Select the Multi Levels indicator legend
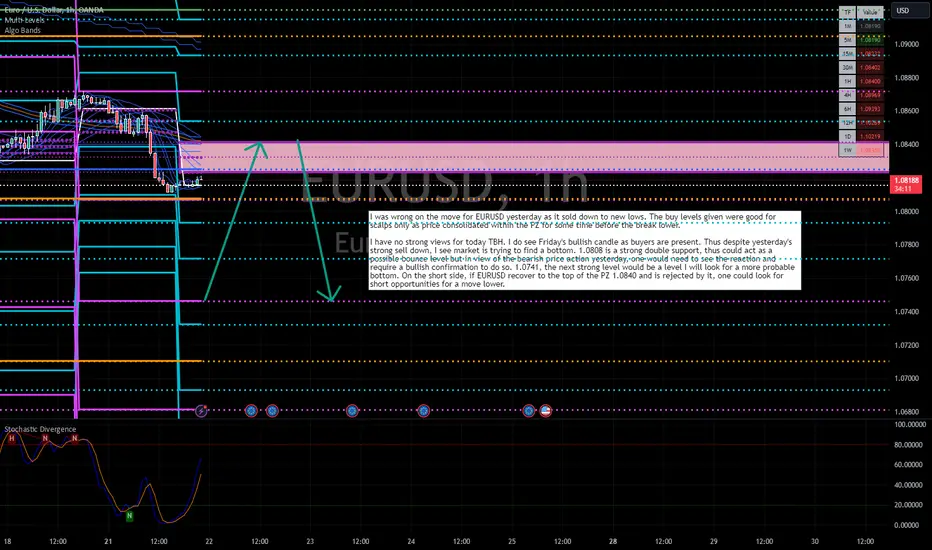 (24, 20)
